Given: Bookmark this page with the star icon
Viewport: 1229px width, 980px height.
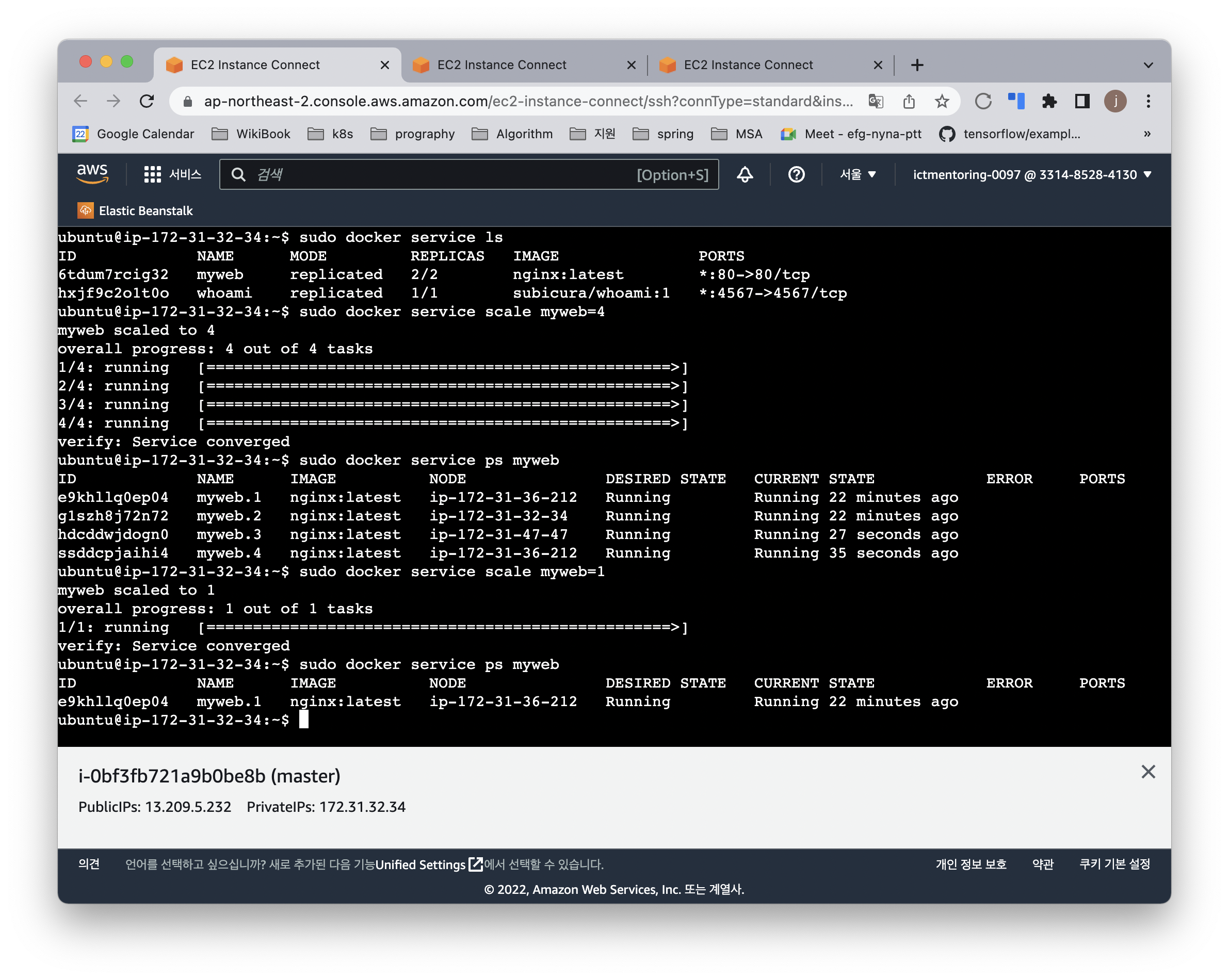Looking at the screenshot, I should click(x=942, y=102).
